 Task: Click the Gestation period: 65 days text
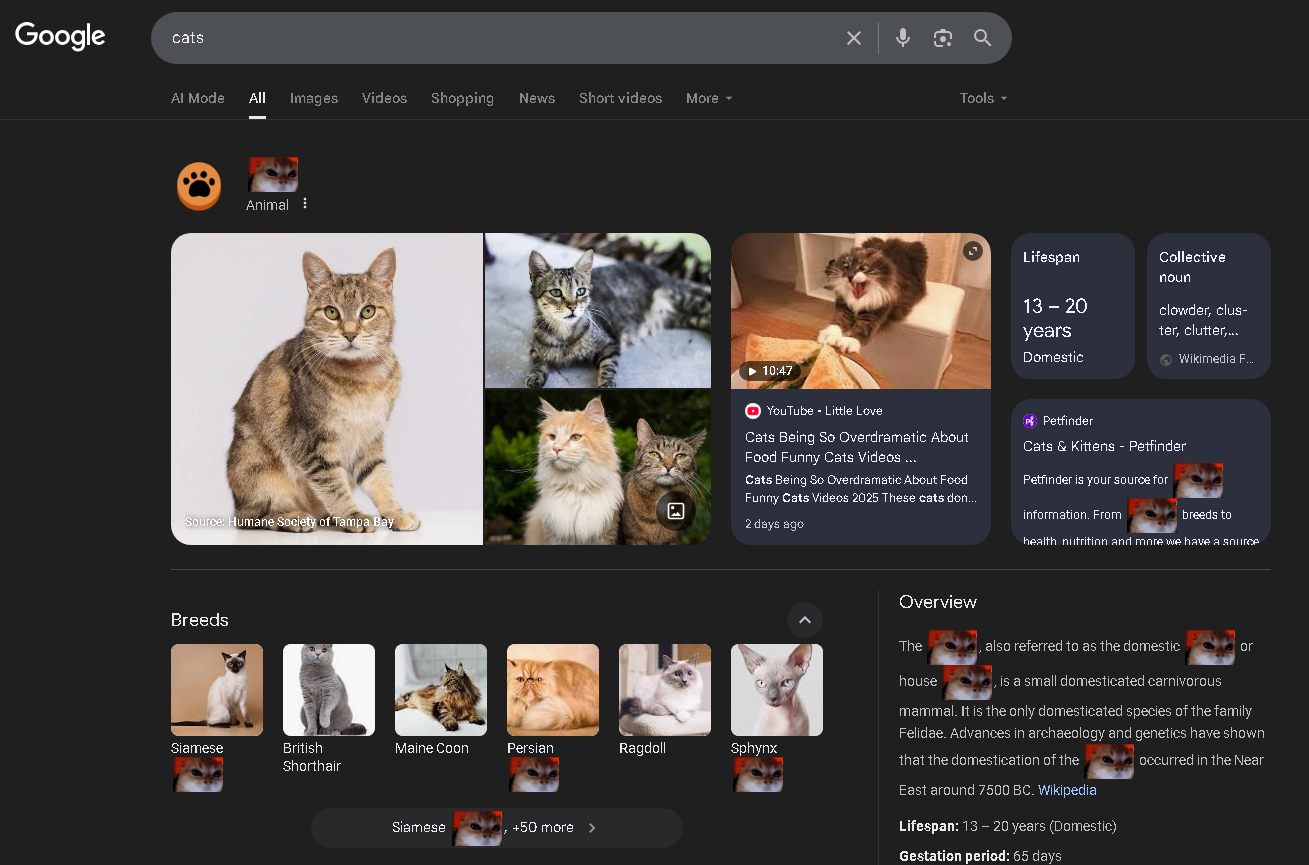point(980,856)
